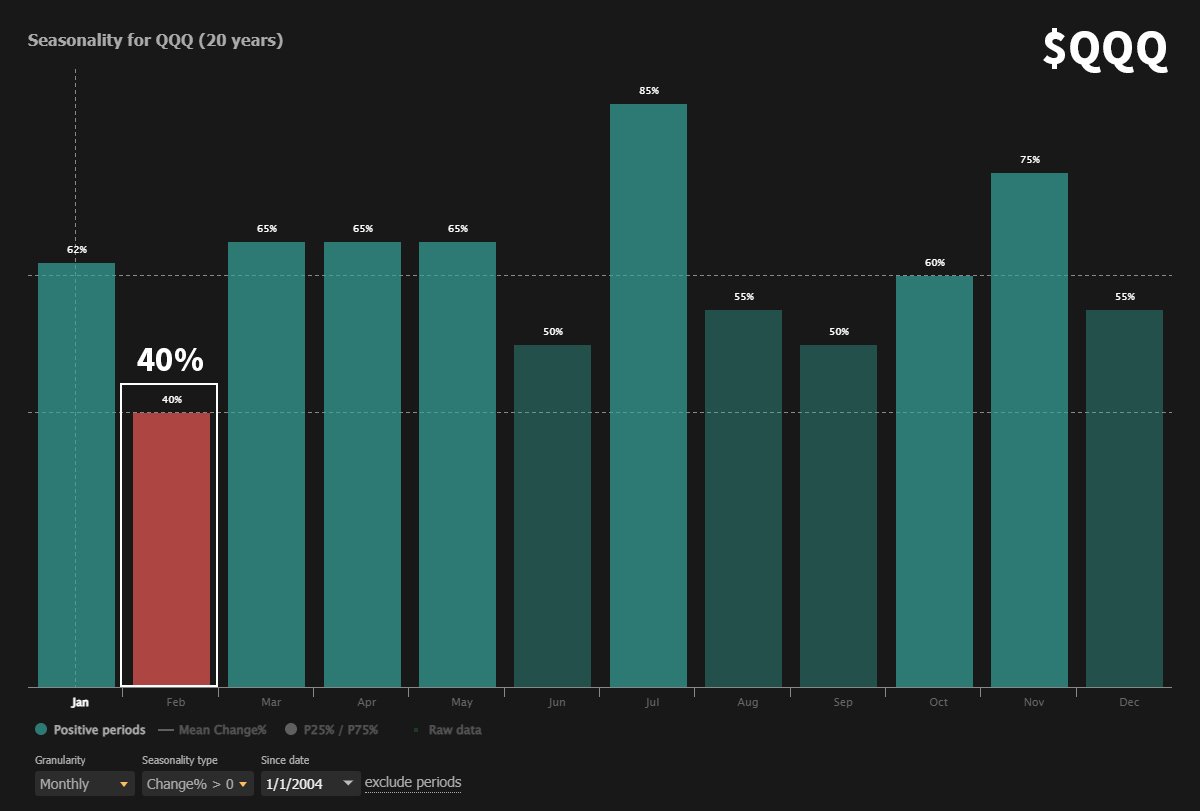Screen dimensions: 1200x811
Task: Click the May axis label
Action: 461,702
